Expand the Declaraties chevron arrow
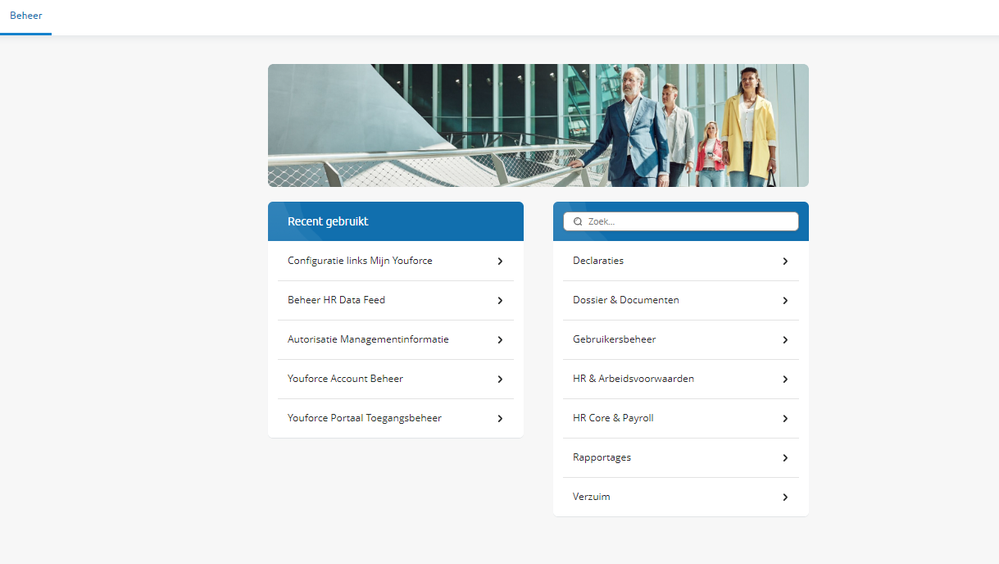This screenshot has height=564, width=999. [x=785, y=261]
